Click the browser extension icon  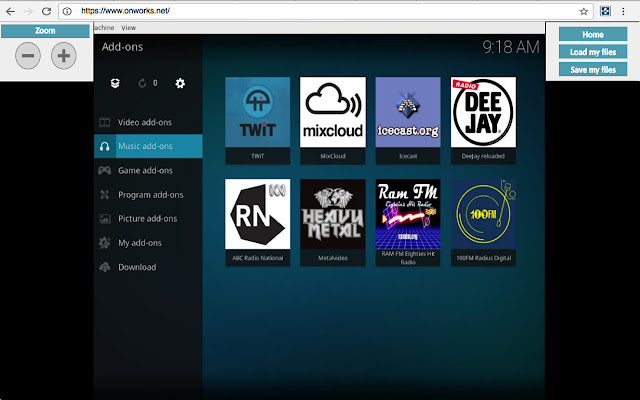click(607, 11)
